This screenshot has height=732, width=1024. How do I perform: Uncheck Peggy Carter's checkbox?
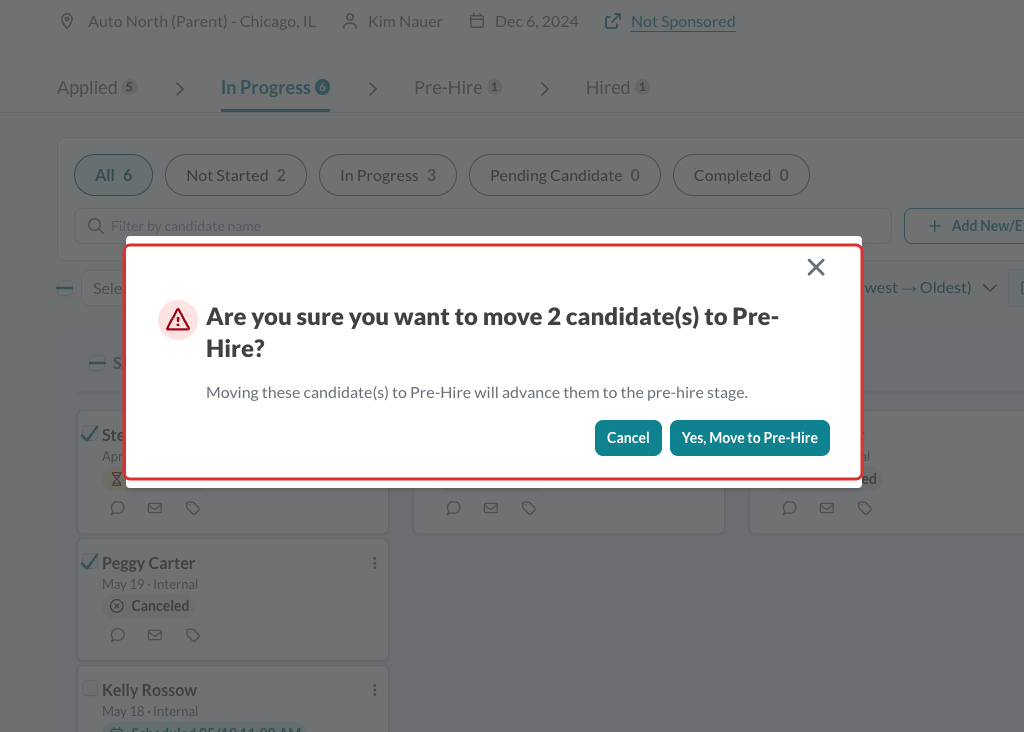coord(90,562)
